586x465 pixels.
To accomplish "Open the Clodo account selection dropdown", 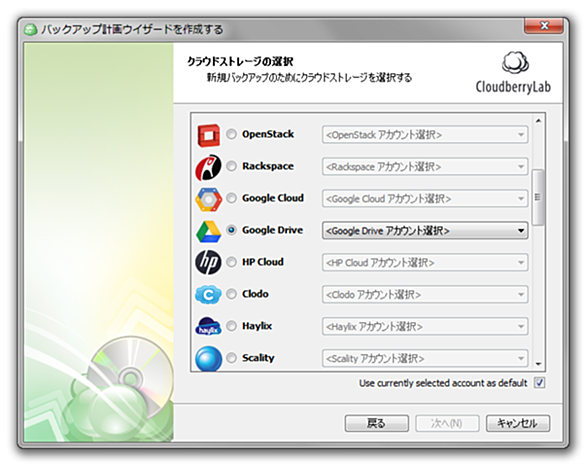I will [425, 295].
